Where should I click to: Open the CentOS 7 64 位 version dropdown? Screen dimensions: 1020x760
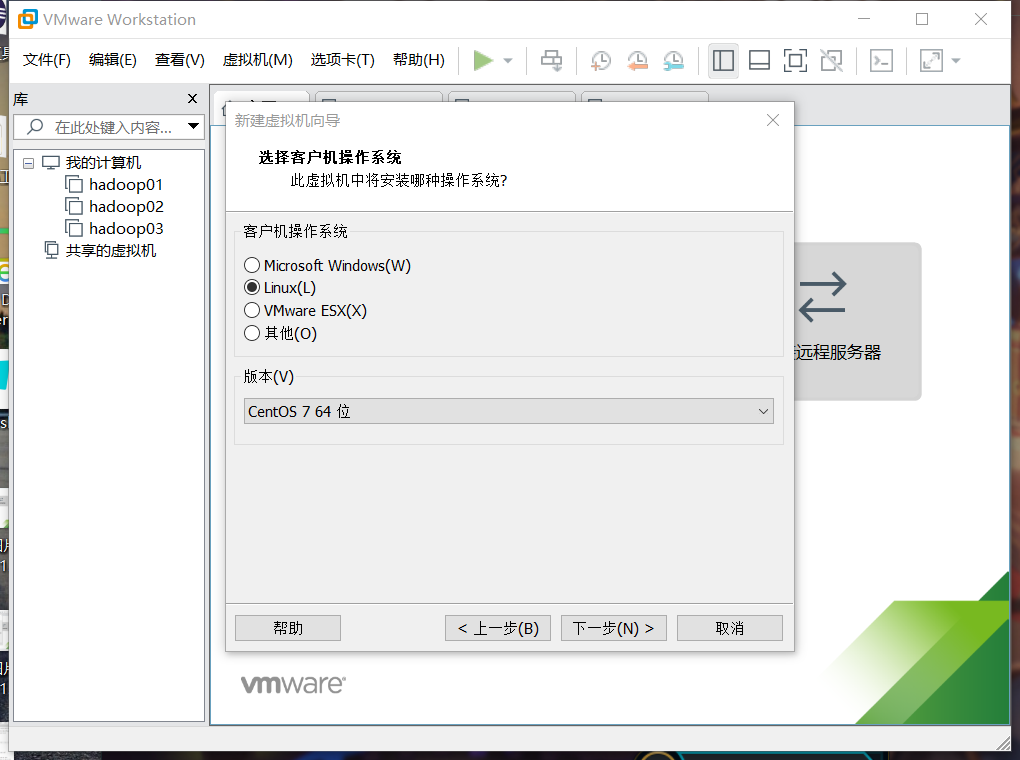(x=509, y=411)
